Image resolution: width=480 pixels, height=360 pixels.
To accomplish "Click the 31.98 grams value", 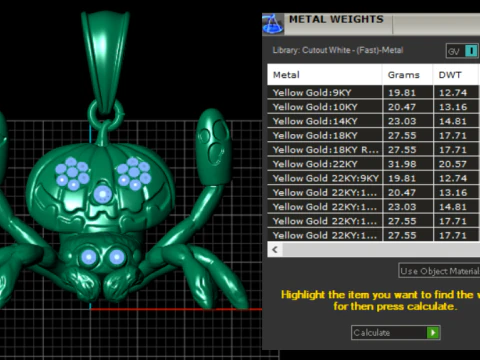I will pyautogui.click(x=402, y=164).
